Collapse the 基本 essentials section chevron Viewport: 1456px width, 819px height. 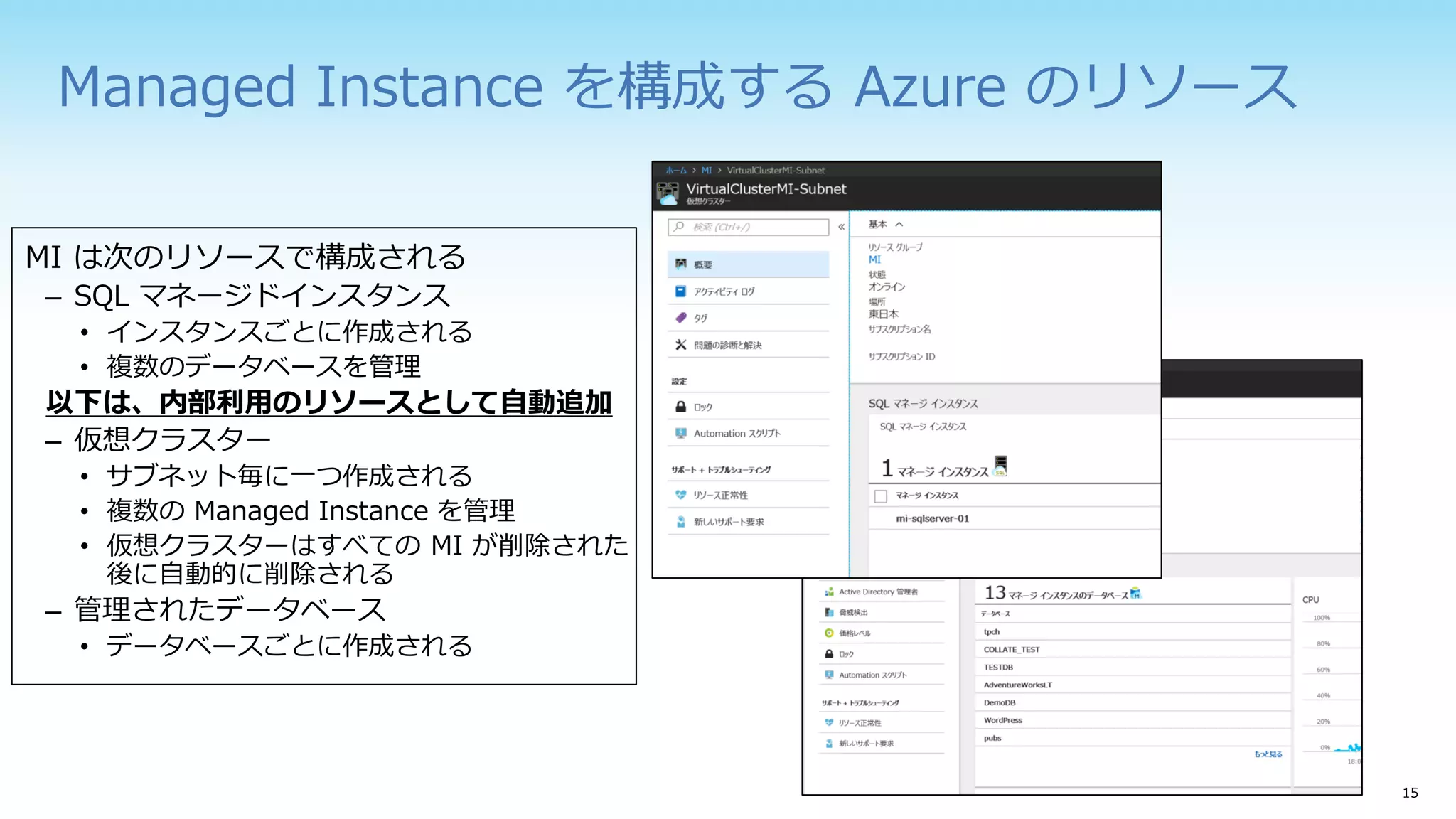point(899,224)
